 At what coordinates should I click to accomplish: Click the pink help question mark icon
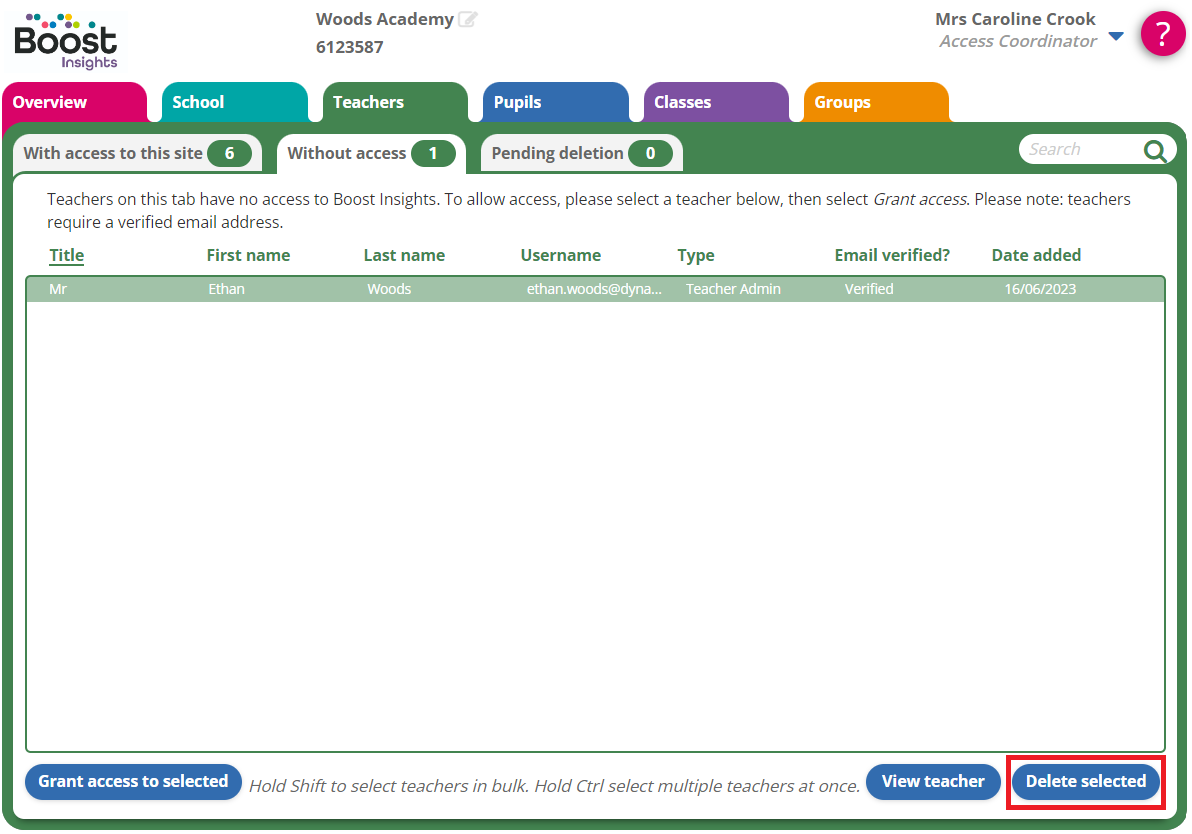tap(1162, 34)
